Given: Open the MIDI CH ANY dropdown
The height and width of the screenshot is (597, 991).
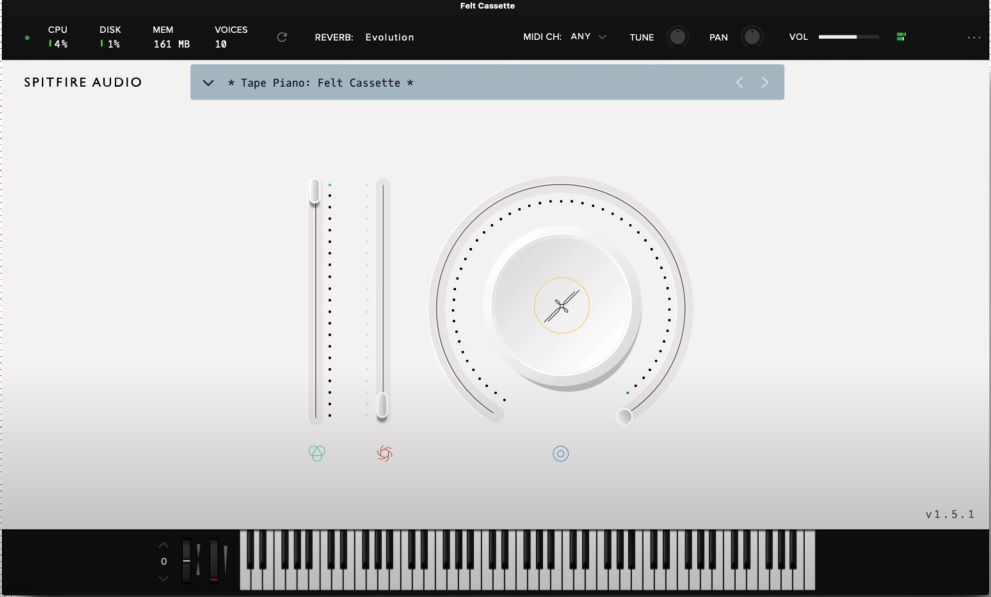Looking at the screenshot, I should click(588, 37).
